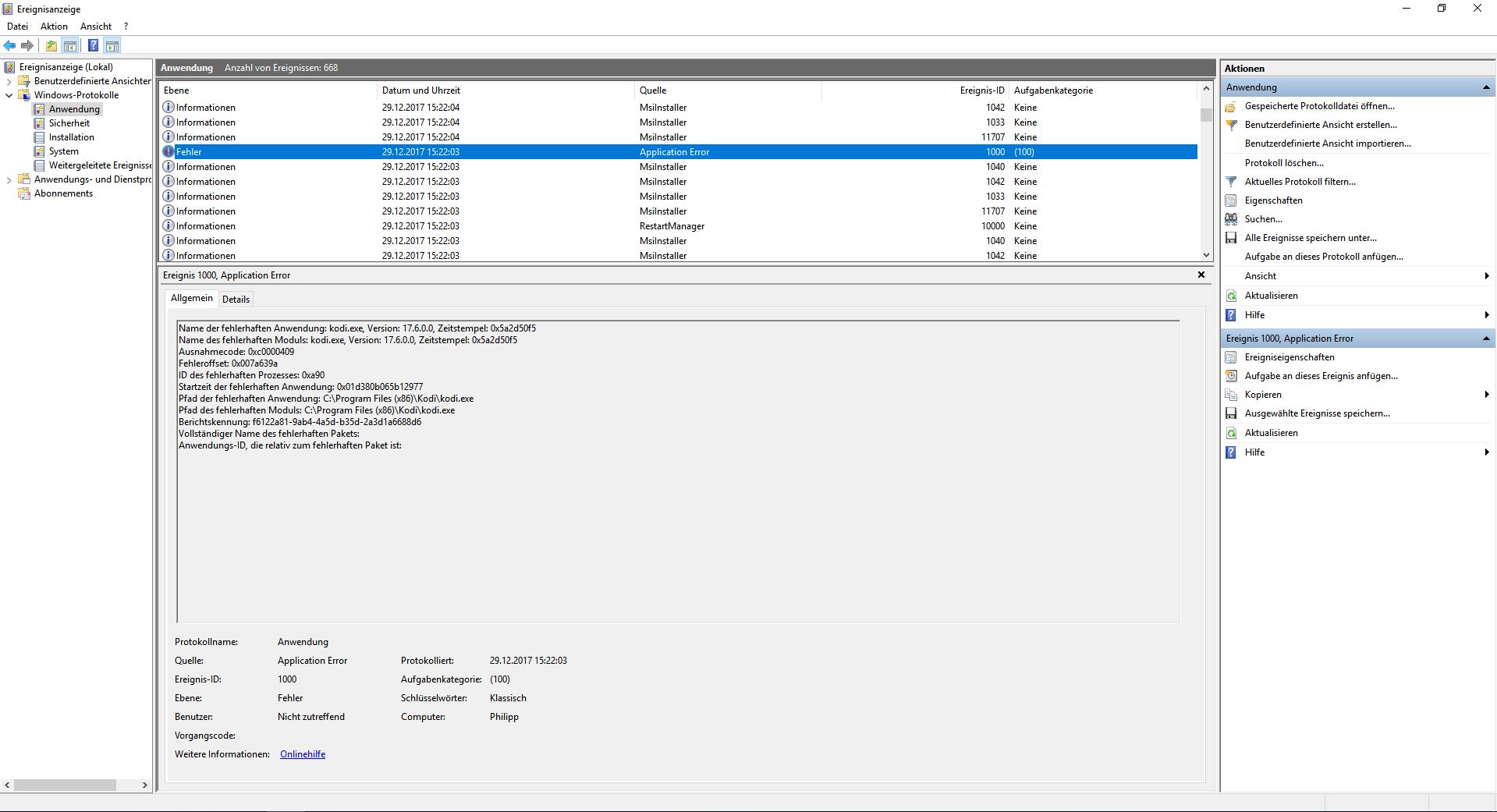Click Alle Ereignisse speichern unter
The image size is (1497, 812).
click(x=1311, y=238)
